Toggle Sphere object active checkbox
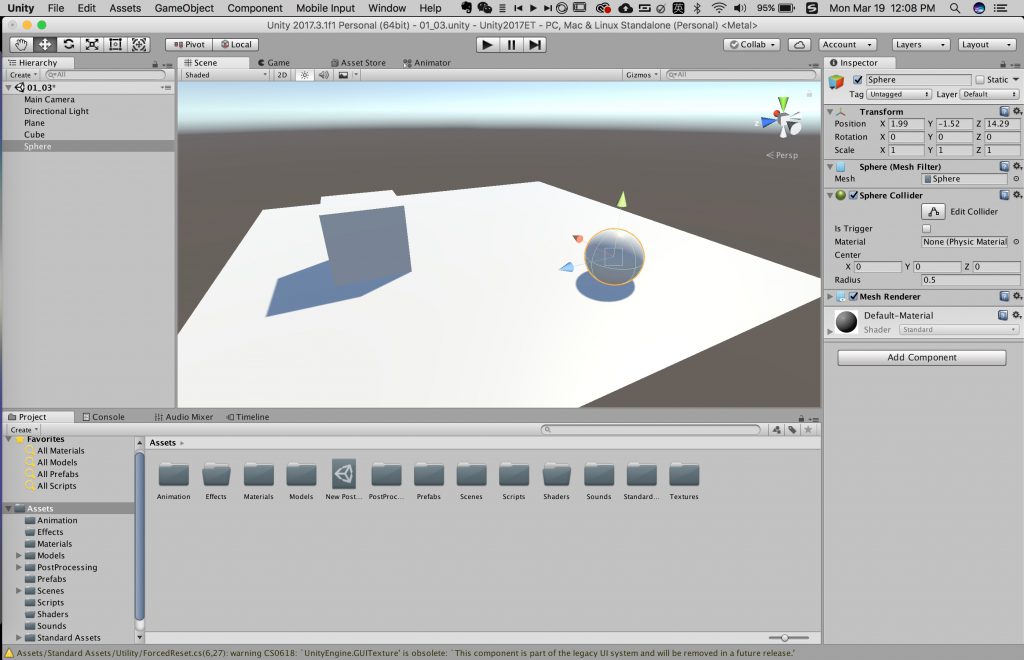 [x=857, y=80]
